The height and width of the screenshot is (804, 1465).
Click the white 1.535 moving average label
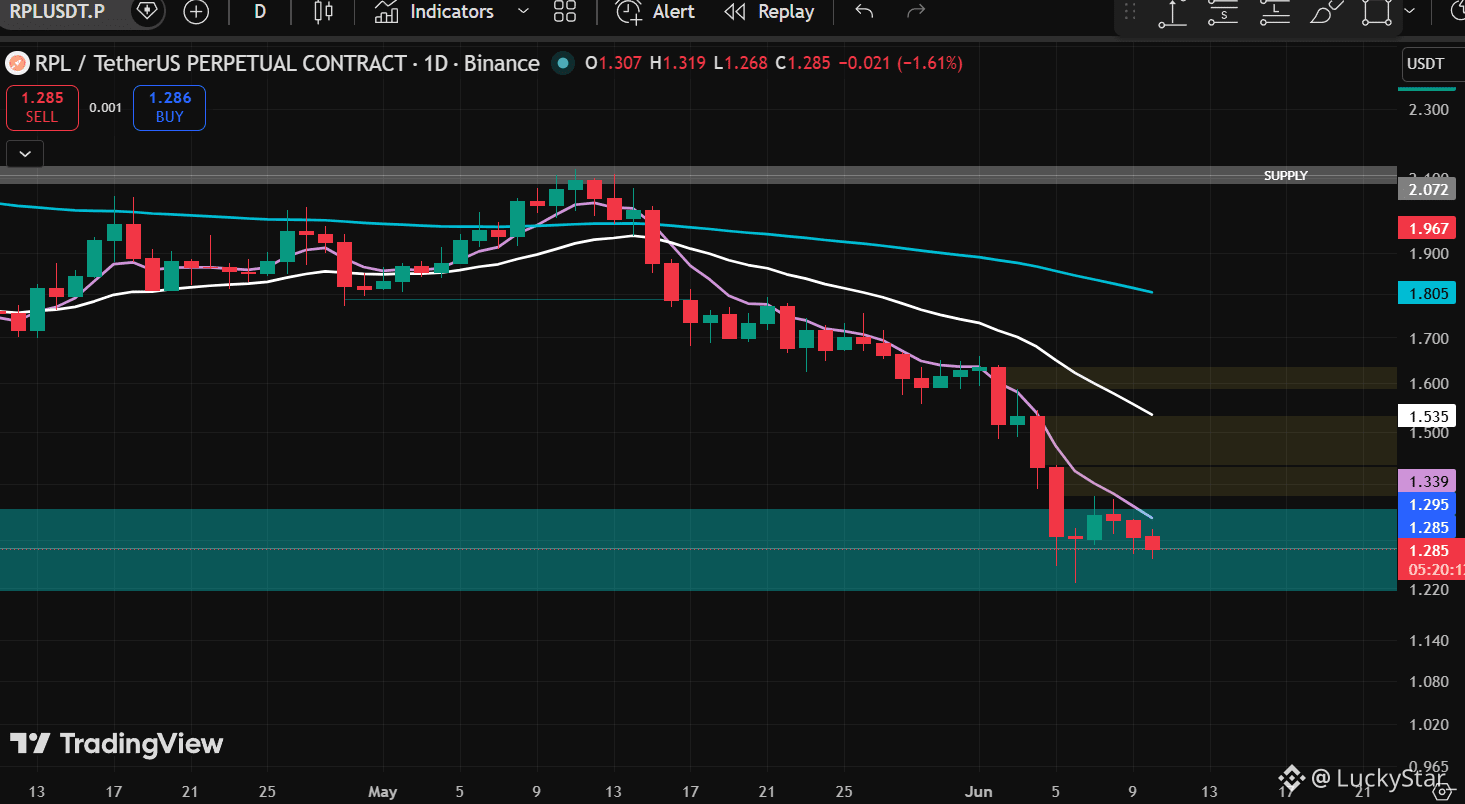tap(1428, 416)
